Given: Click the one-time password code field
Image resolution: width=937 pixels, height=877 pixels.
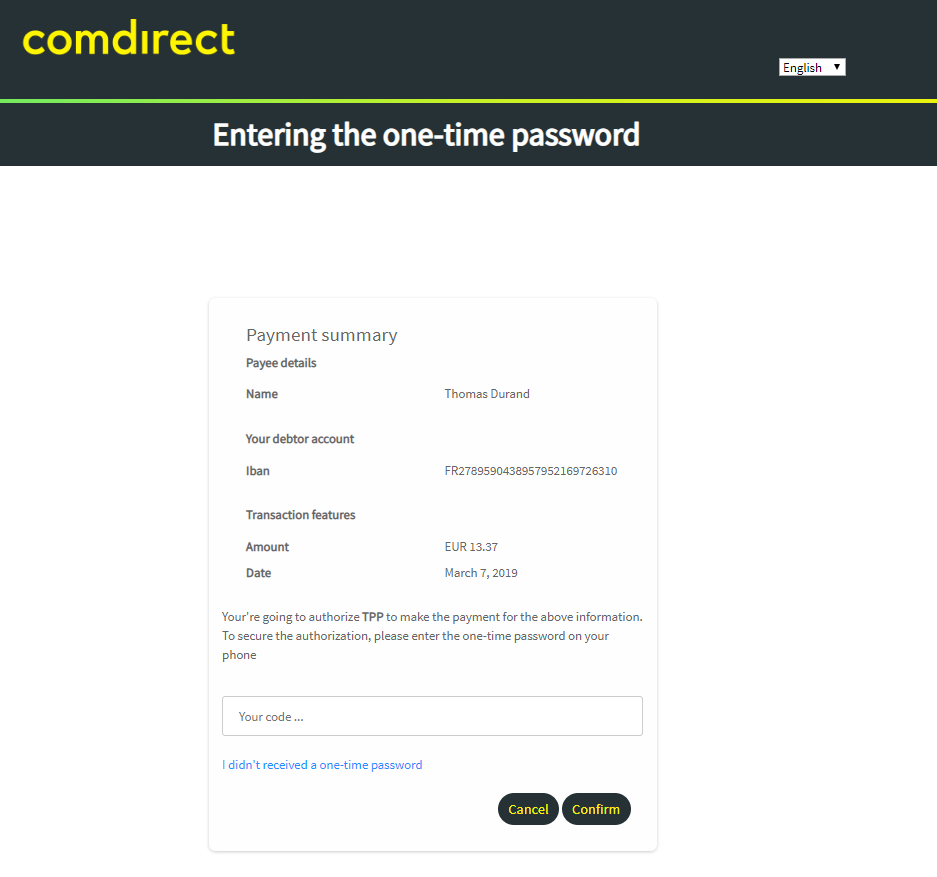Looking at the screenshot, I should (x=432, y=716).
